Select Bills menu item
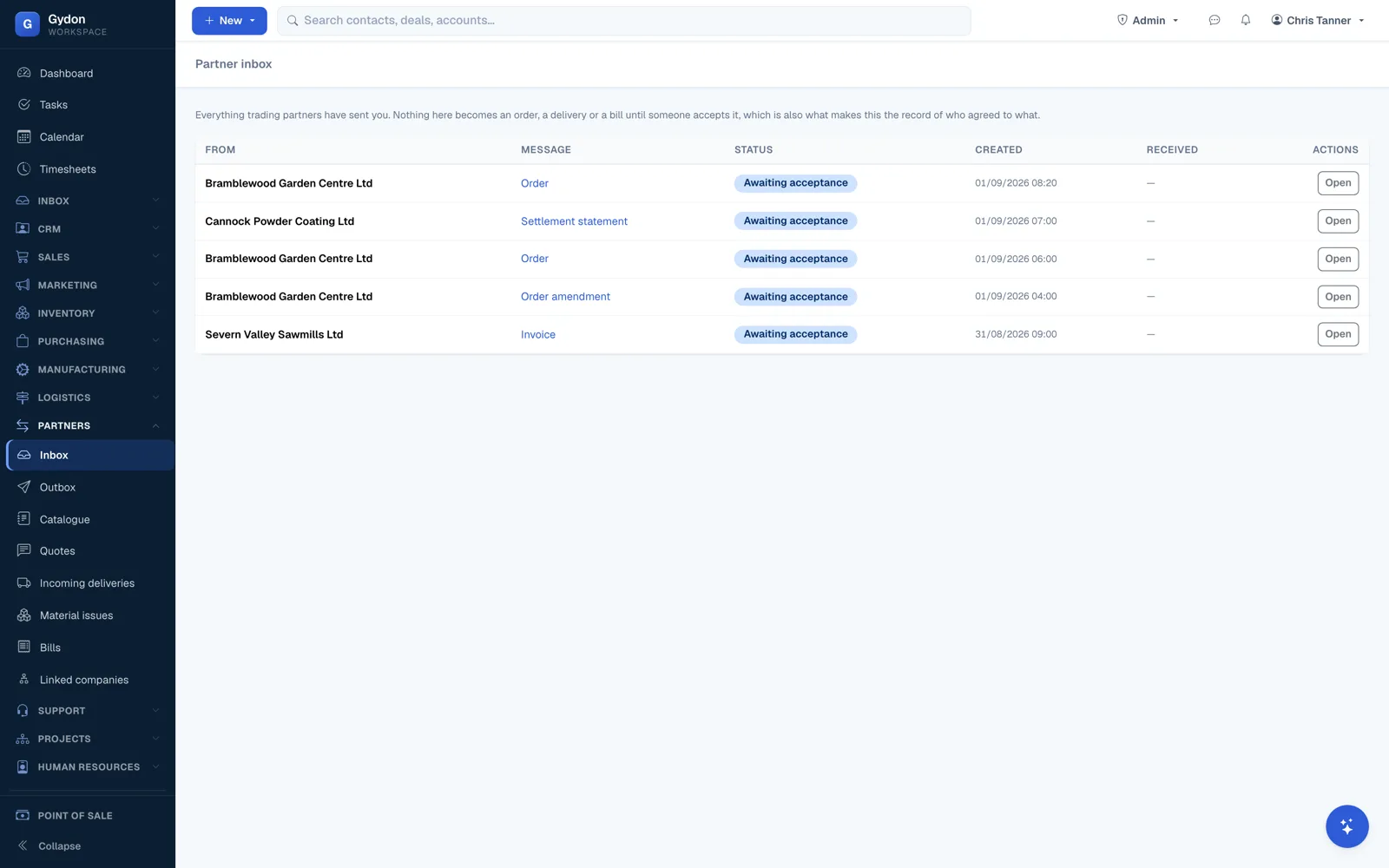Screen dimensions: 1389x868 (50, 648)
